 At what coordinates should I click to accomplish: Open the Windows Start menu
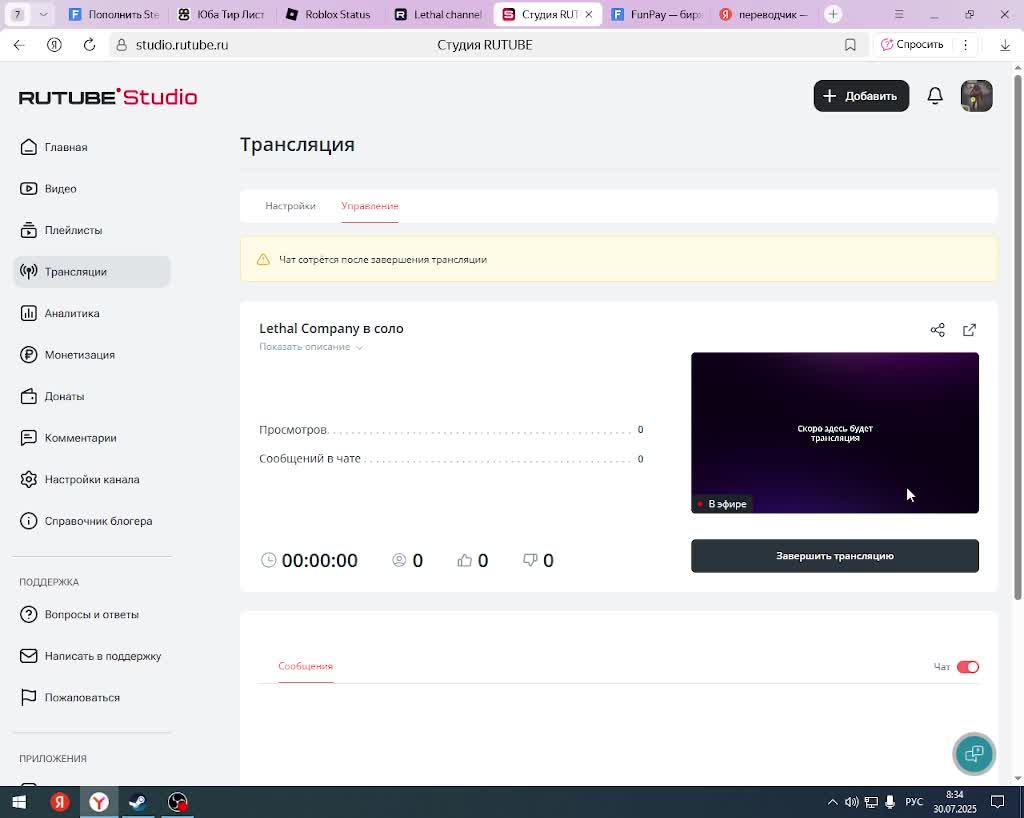(18, 802)
